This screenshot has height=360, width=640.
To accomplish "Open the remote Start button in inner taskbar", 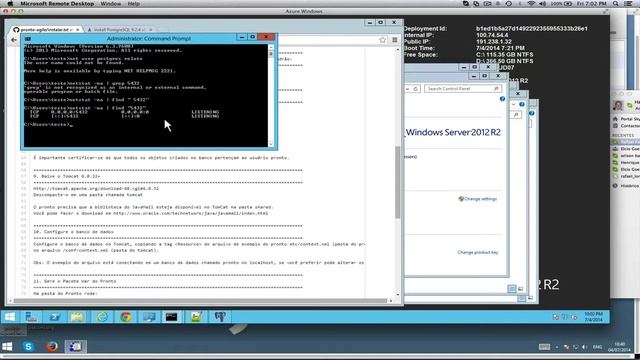I will tap(10, 317).
